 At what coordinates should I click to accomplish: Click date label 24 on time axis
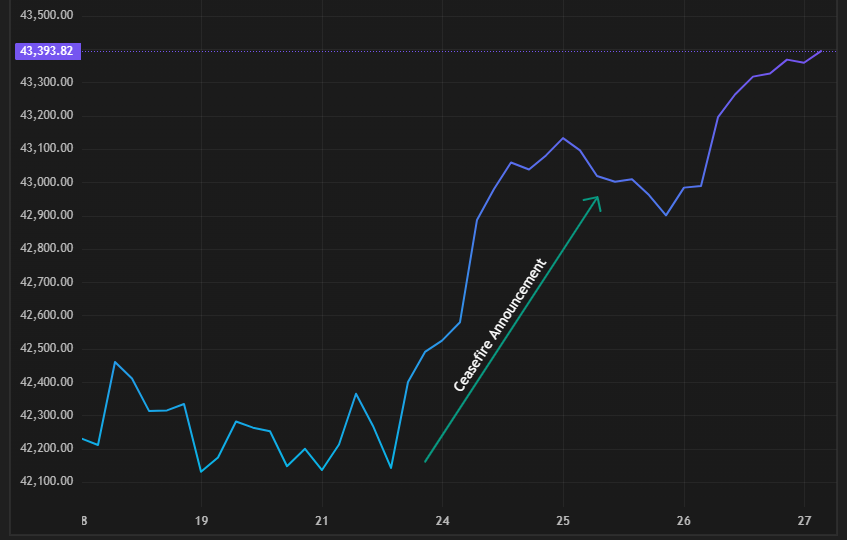coord(442,521)
